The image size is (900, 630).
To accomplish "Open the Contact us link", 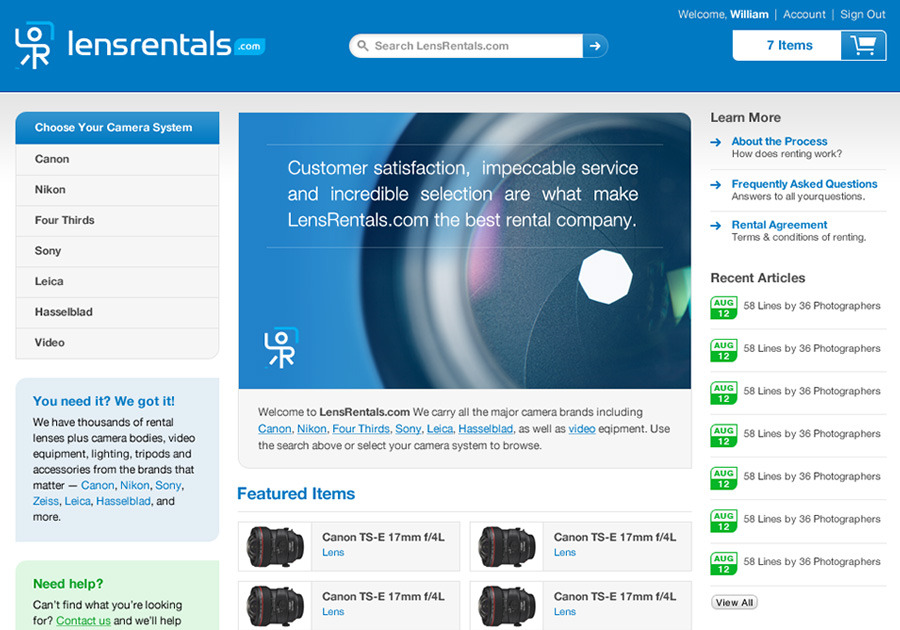I will coord(83,621).
